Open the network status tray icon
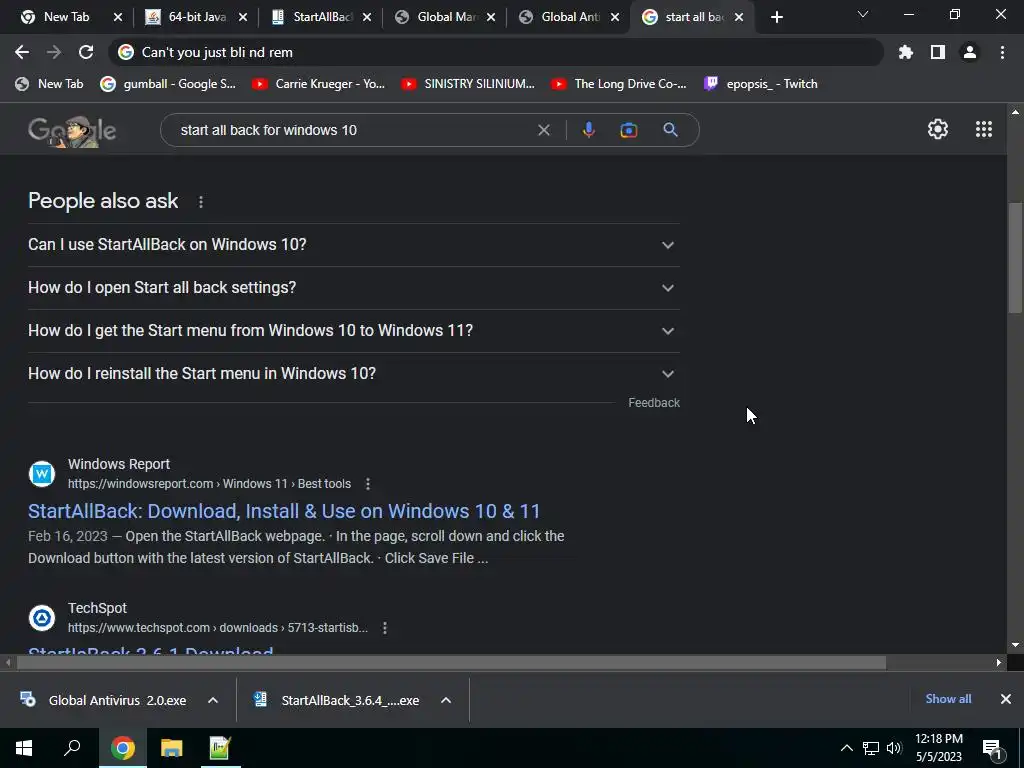The image size is (1024, 768). point(871,748)
